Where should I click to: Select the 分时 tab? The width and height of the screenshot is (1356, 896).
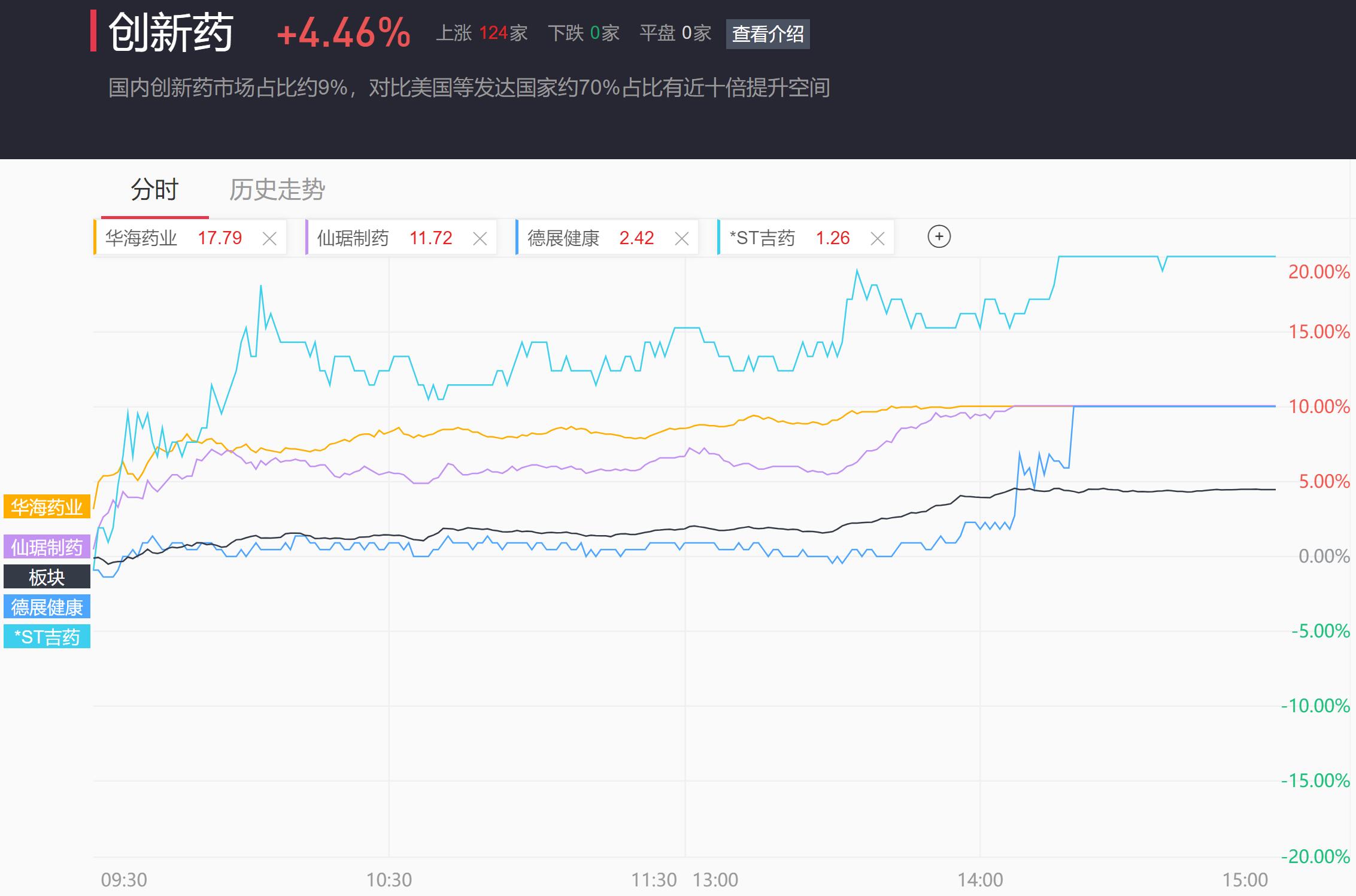[x=154, y=190]
